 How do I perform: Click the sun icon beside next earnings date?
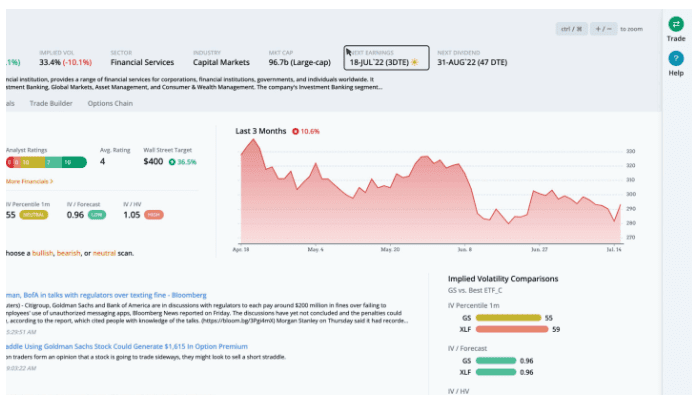point(414,62)
